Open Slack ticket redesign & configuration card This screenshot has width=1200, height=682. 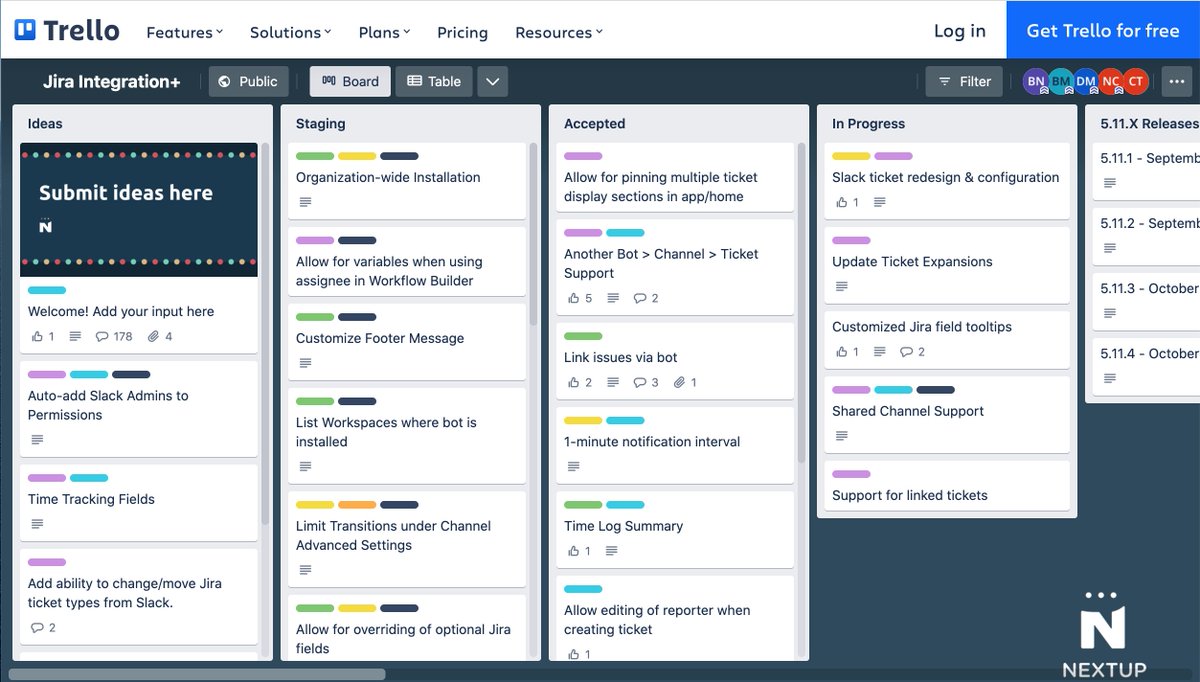947,181
